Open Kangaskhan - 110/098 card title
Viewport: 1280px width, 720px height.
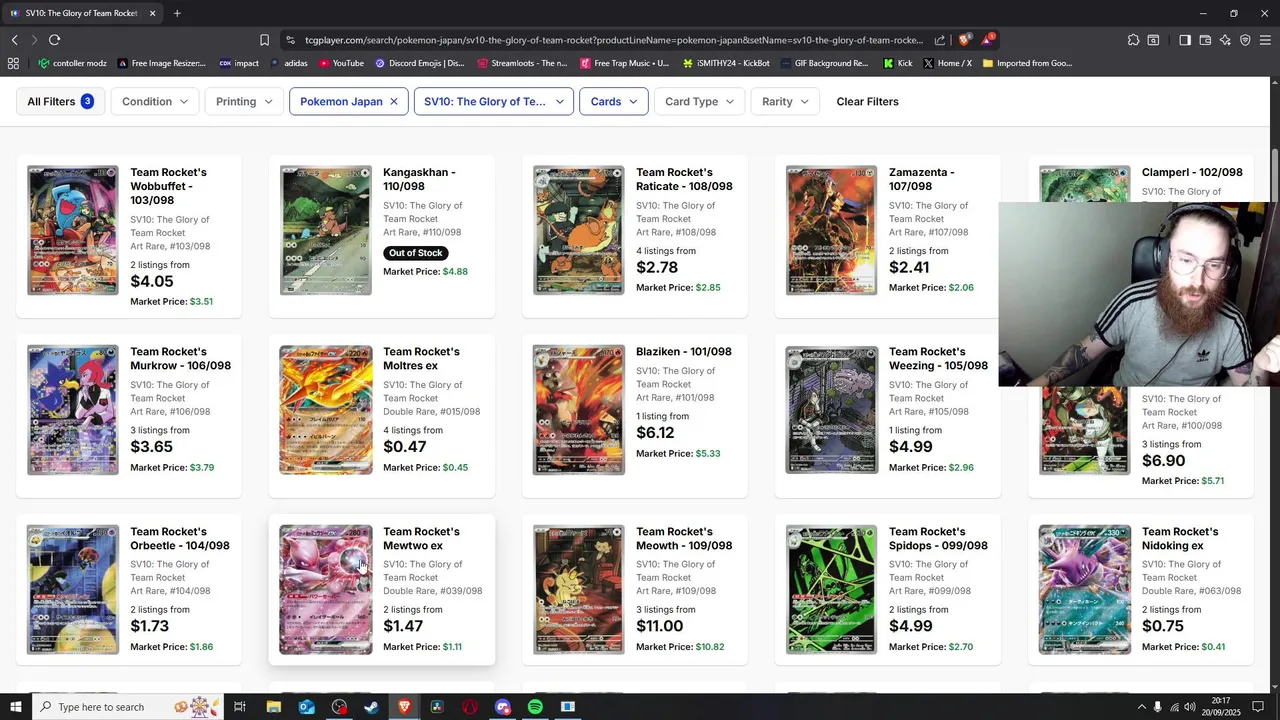click(419, 179)
